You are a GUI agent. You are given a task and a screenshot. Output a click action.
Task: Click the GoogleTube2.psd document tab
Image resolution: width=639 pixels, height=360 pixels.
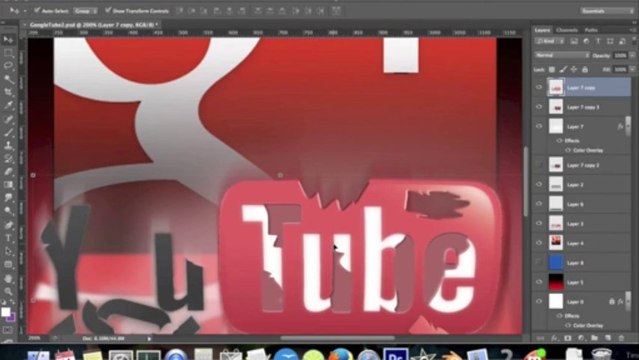coord(93,25)
